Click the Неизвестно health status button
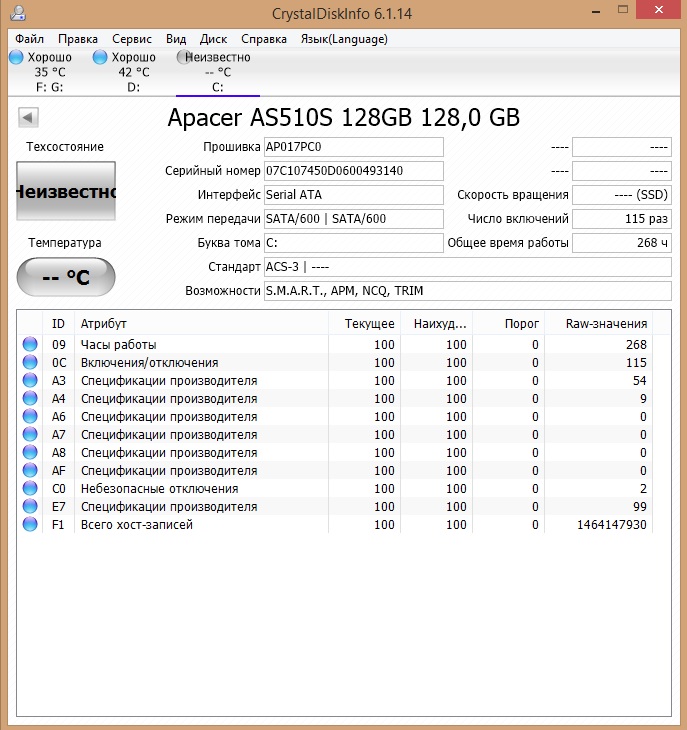687x730 pixels. (66, 191)
